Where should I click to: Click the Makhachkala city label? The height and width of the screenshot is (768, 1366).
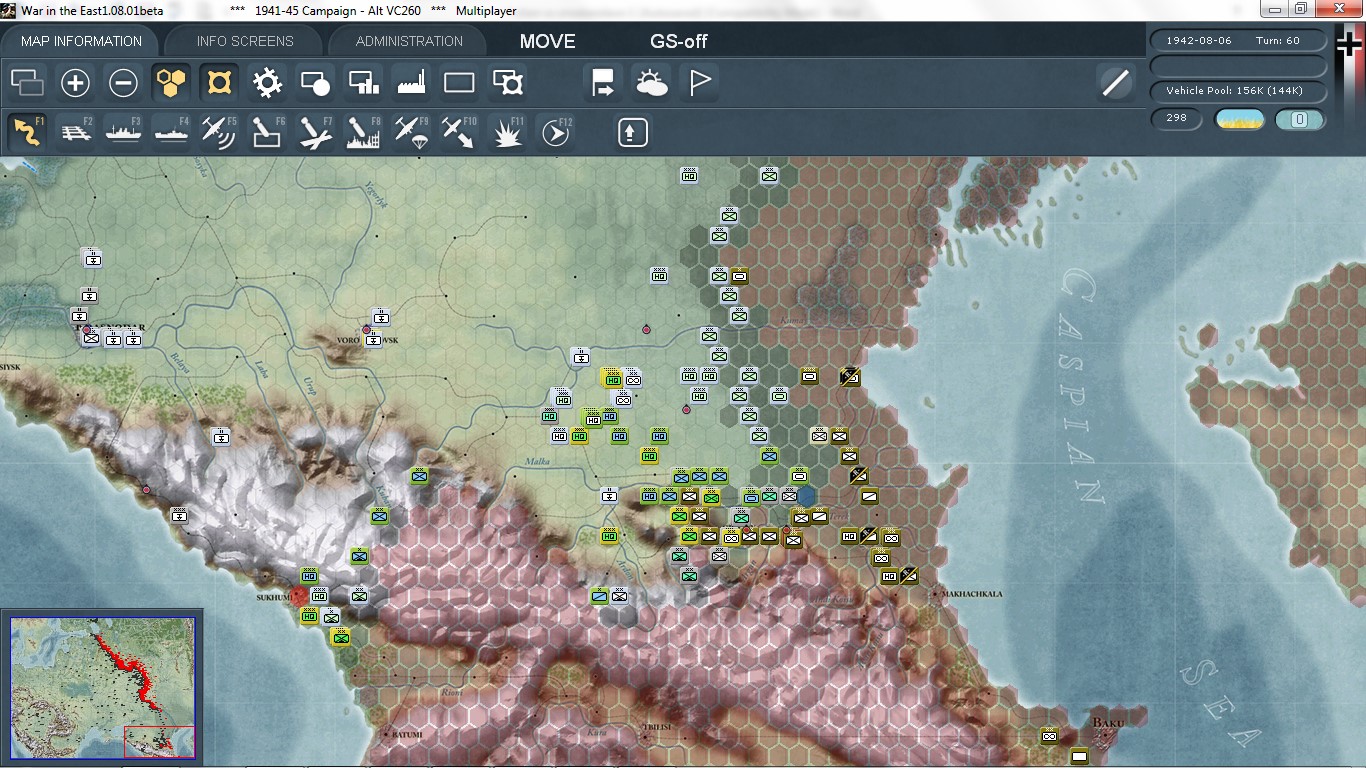click(971, 594)
